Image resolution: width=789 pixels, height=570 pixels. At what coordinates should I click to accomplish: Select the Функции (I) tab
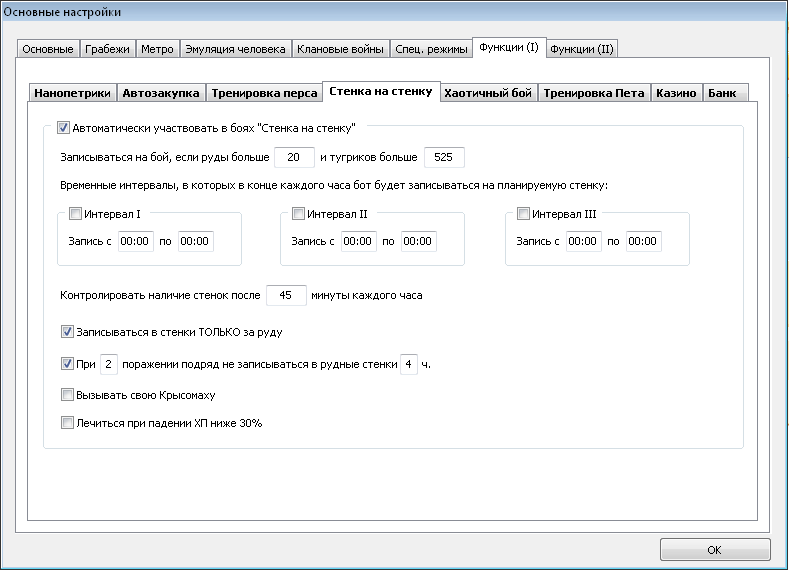[x=509, y=47]
